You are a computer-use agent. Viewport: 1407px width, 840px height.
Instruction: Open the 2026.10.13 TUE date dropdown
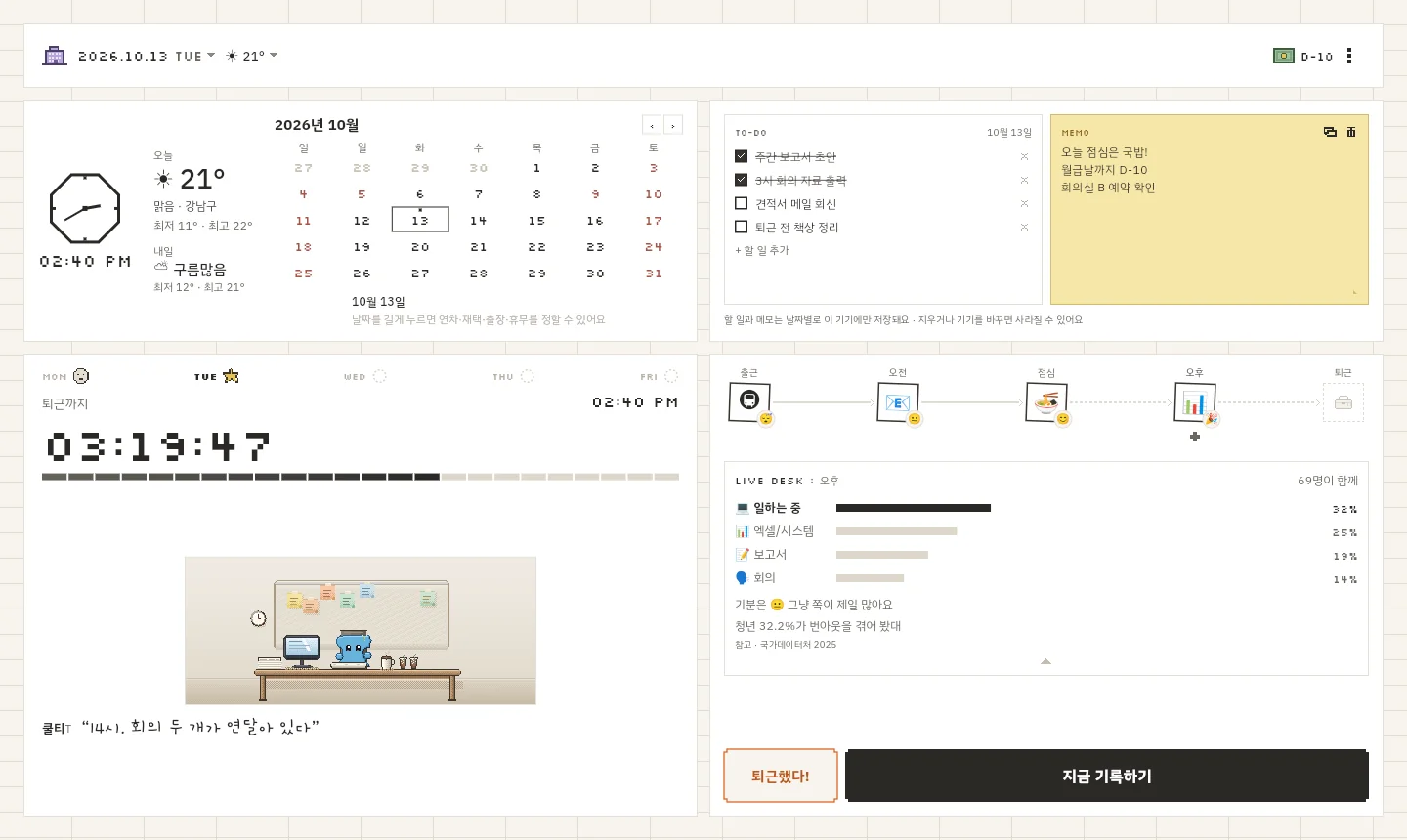coord(147,56)
